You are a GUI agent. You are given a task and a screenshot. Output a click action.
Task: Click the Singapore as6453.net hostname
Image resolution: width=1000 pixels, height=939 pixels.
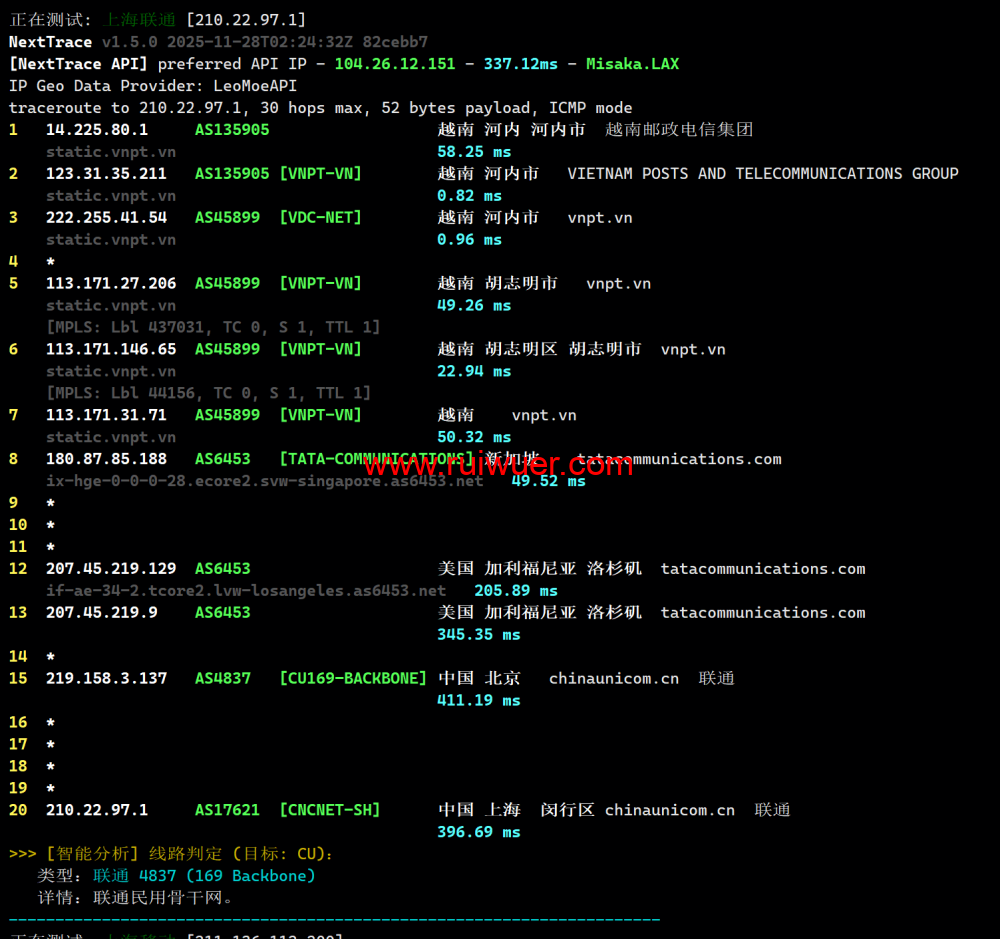pos(264,481)
